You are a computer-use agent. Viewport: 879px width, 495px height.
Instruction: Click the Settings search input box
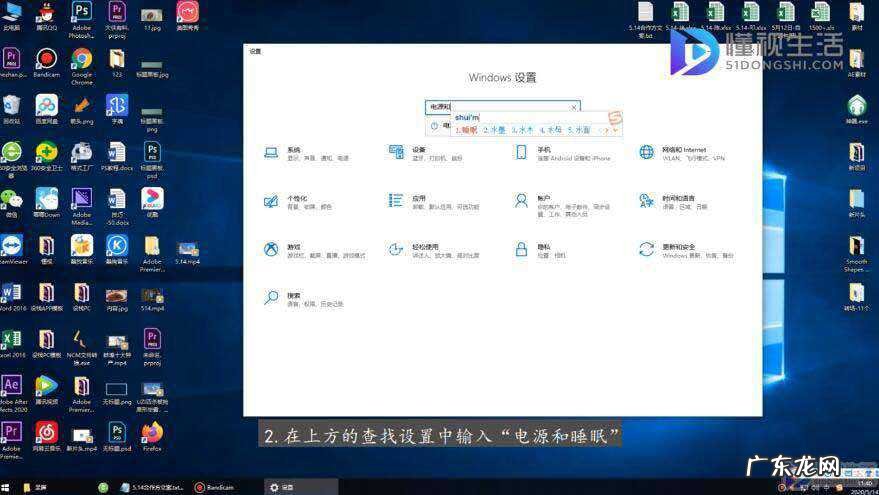coord(502,107)
